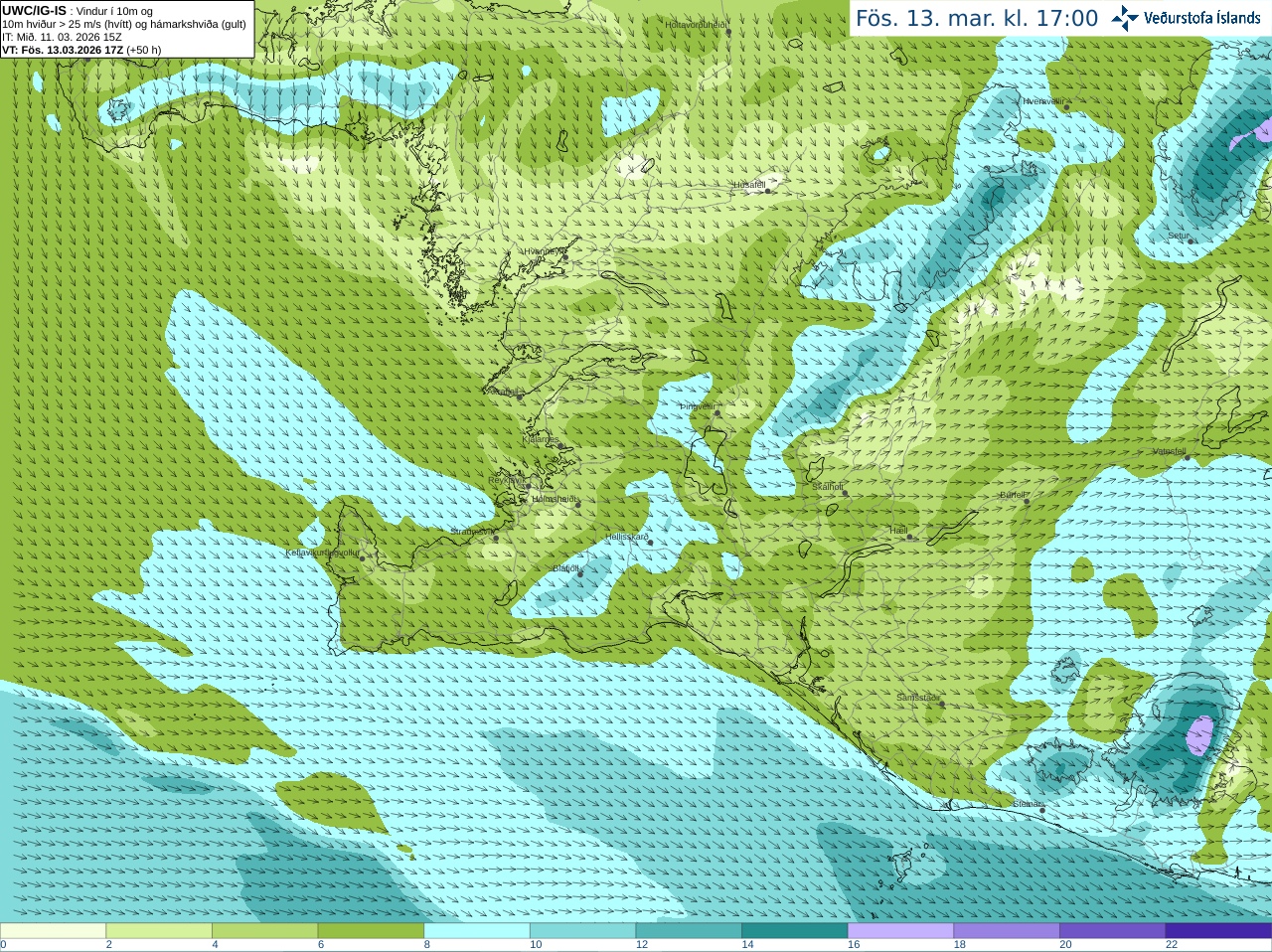Click the Sámsstaðir station marker
Viewport: 1272px width, 952px height.
(x=942, y=705)
